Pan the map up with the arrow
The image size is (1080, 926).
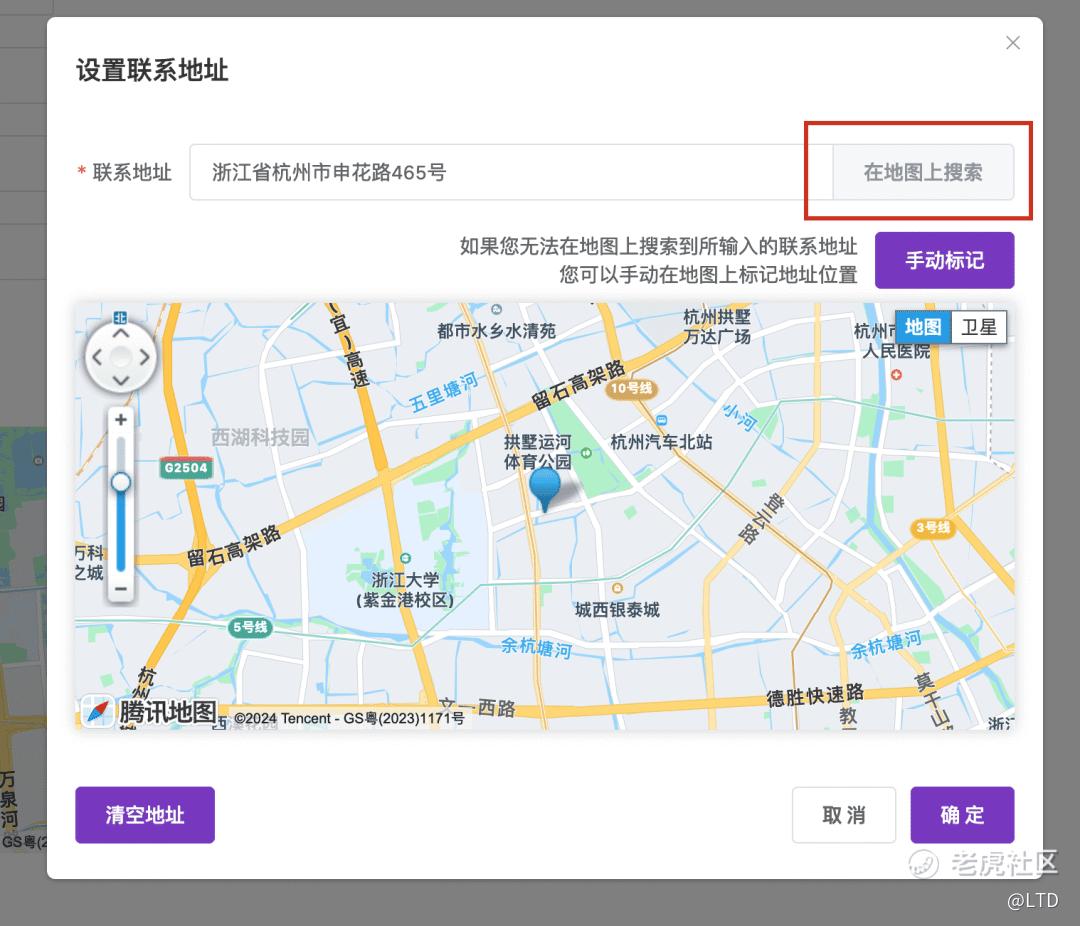pyautogui.click(x=121, y=334)
